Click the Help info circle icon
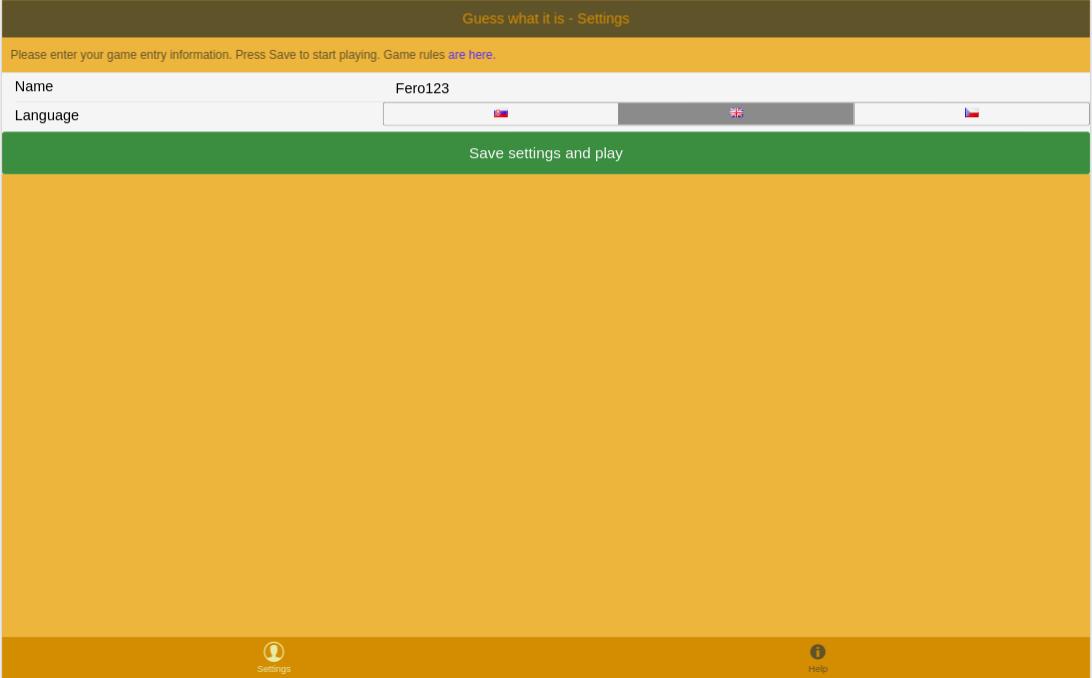This screenshot has height=678, width=1092. coord(818,652)
